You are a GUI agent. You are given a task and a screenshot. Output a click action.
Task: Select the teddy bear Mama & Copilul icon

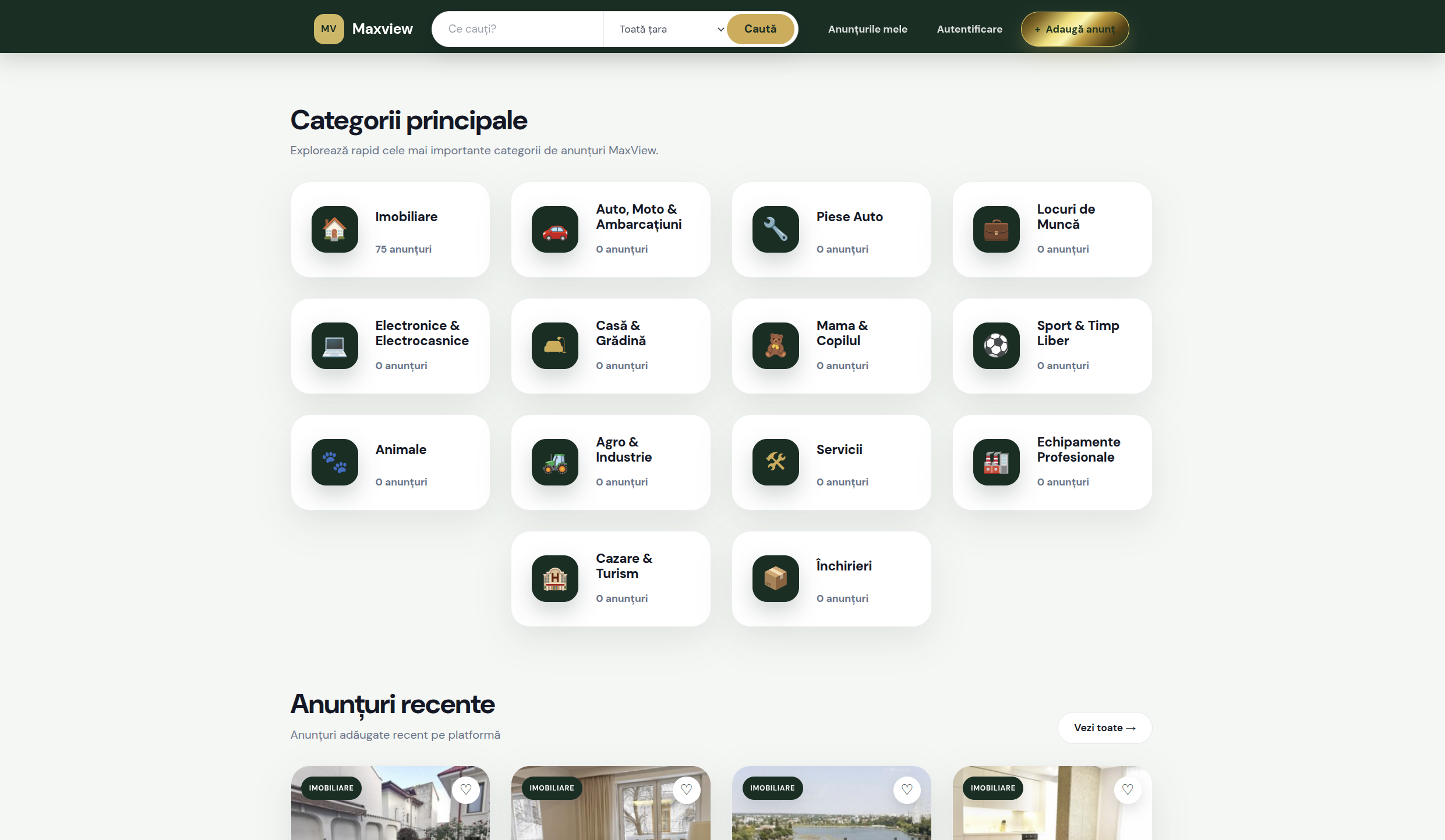tap(775, 346)
